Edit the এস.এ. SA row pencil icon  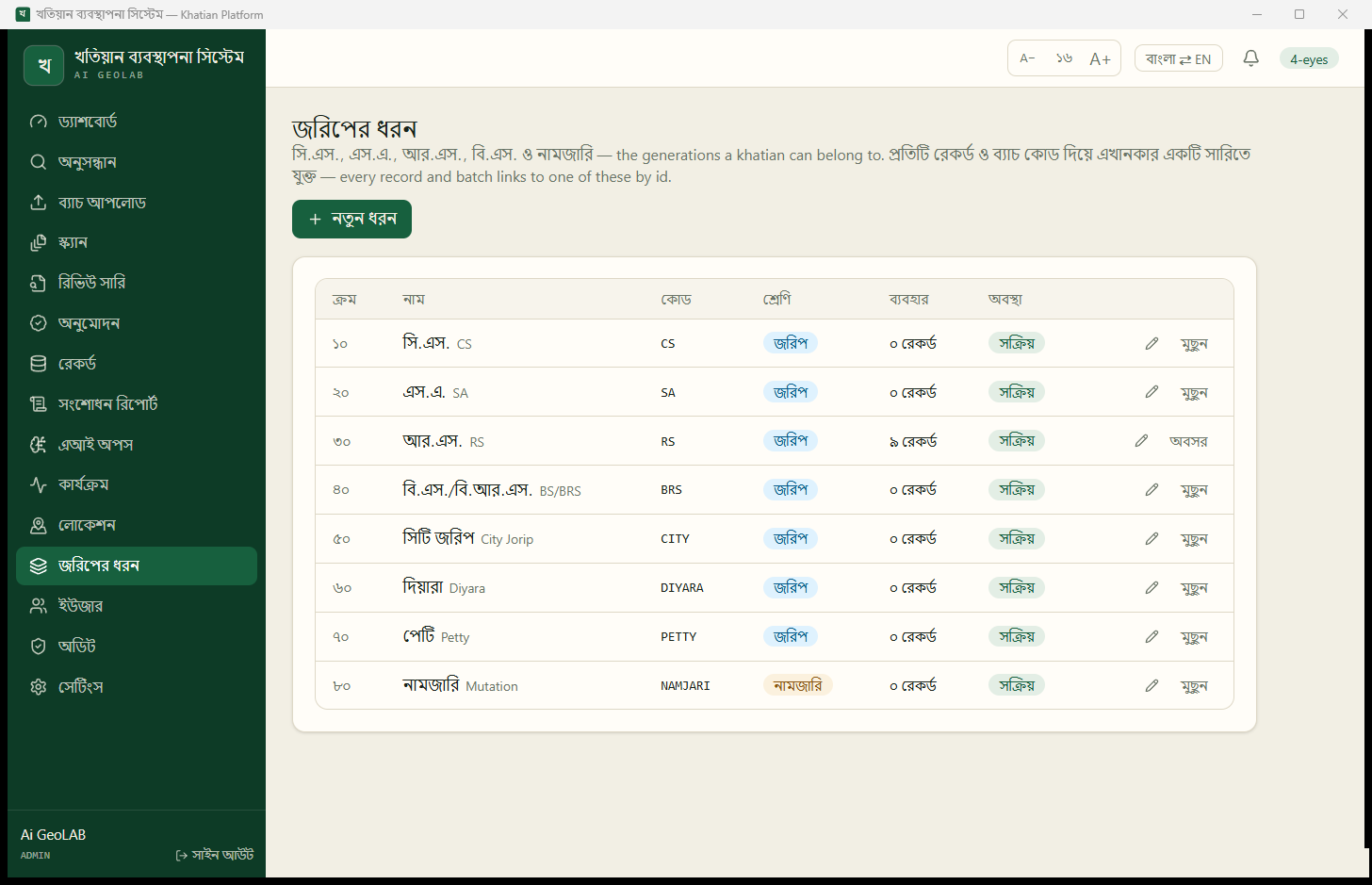coord(1151,392)
